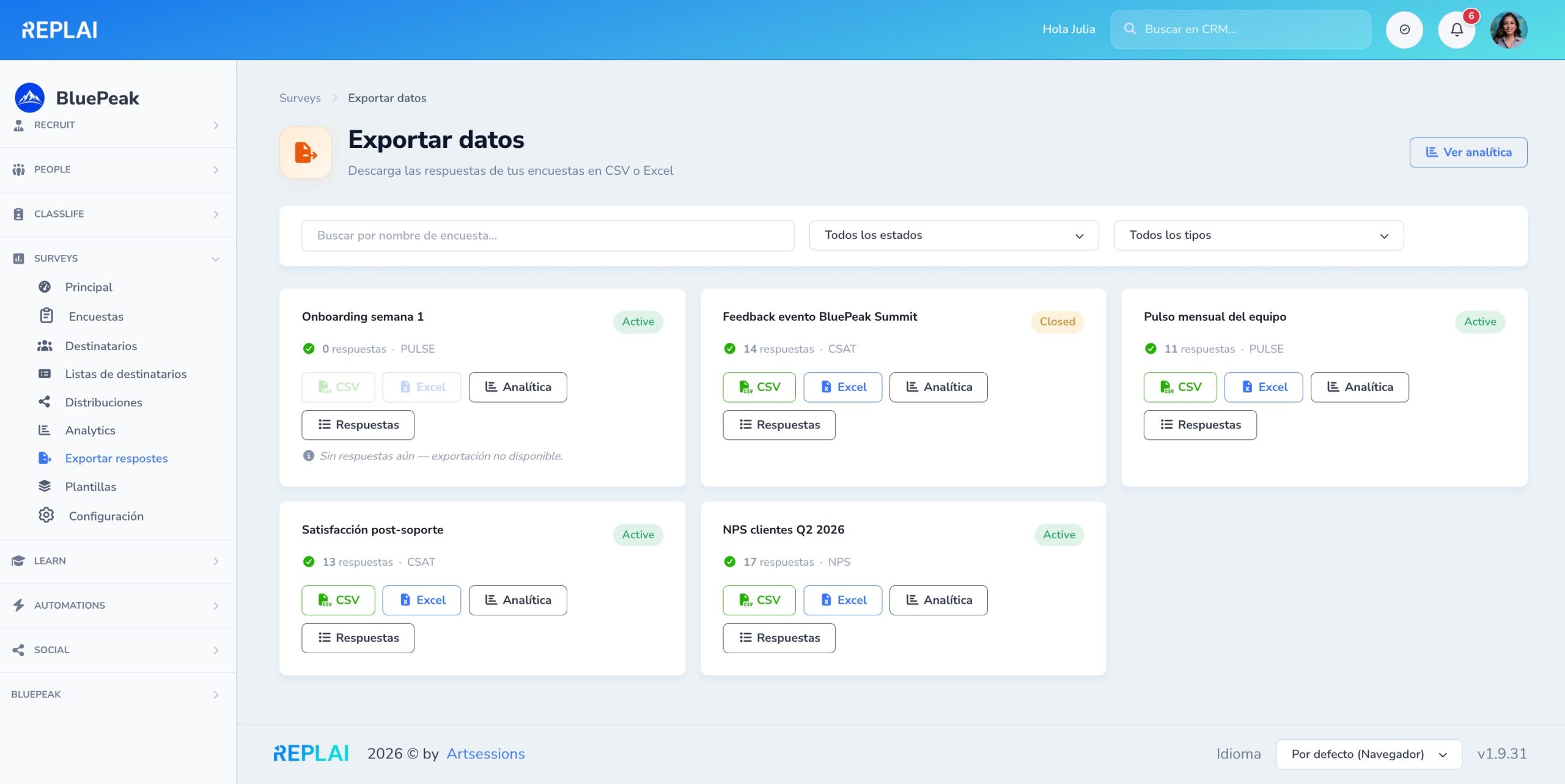Click the REPLAI logo in top bar
The image size is (1565, 784).
coord(59,29)
